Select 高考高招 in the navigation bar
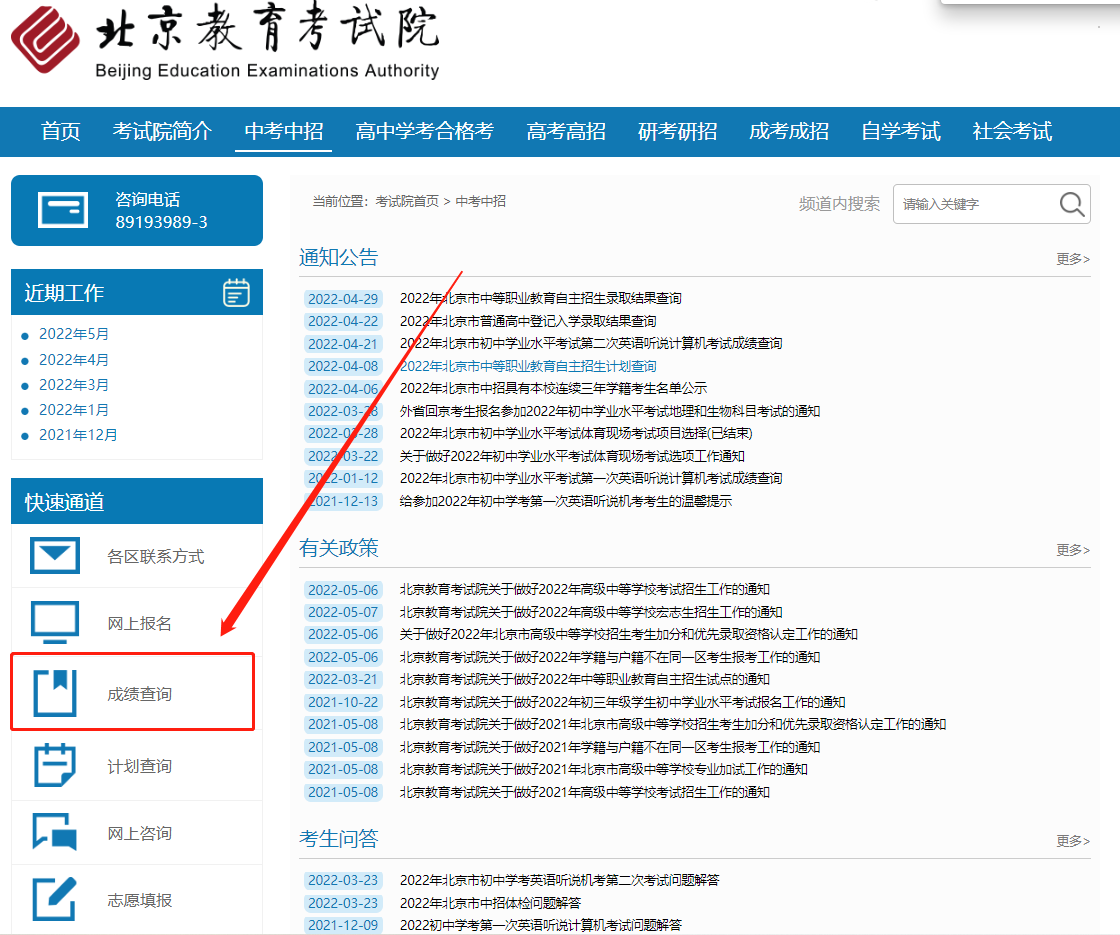This screenshot has width=1120, height=935. click(566, 131)
